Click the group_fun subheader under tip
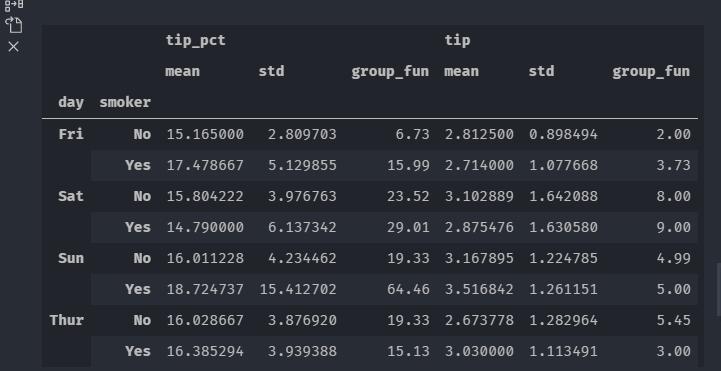Viewport: 721px width, 371px height. click(x=651, y=71)
